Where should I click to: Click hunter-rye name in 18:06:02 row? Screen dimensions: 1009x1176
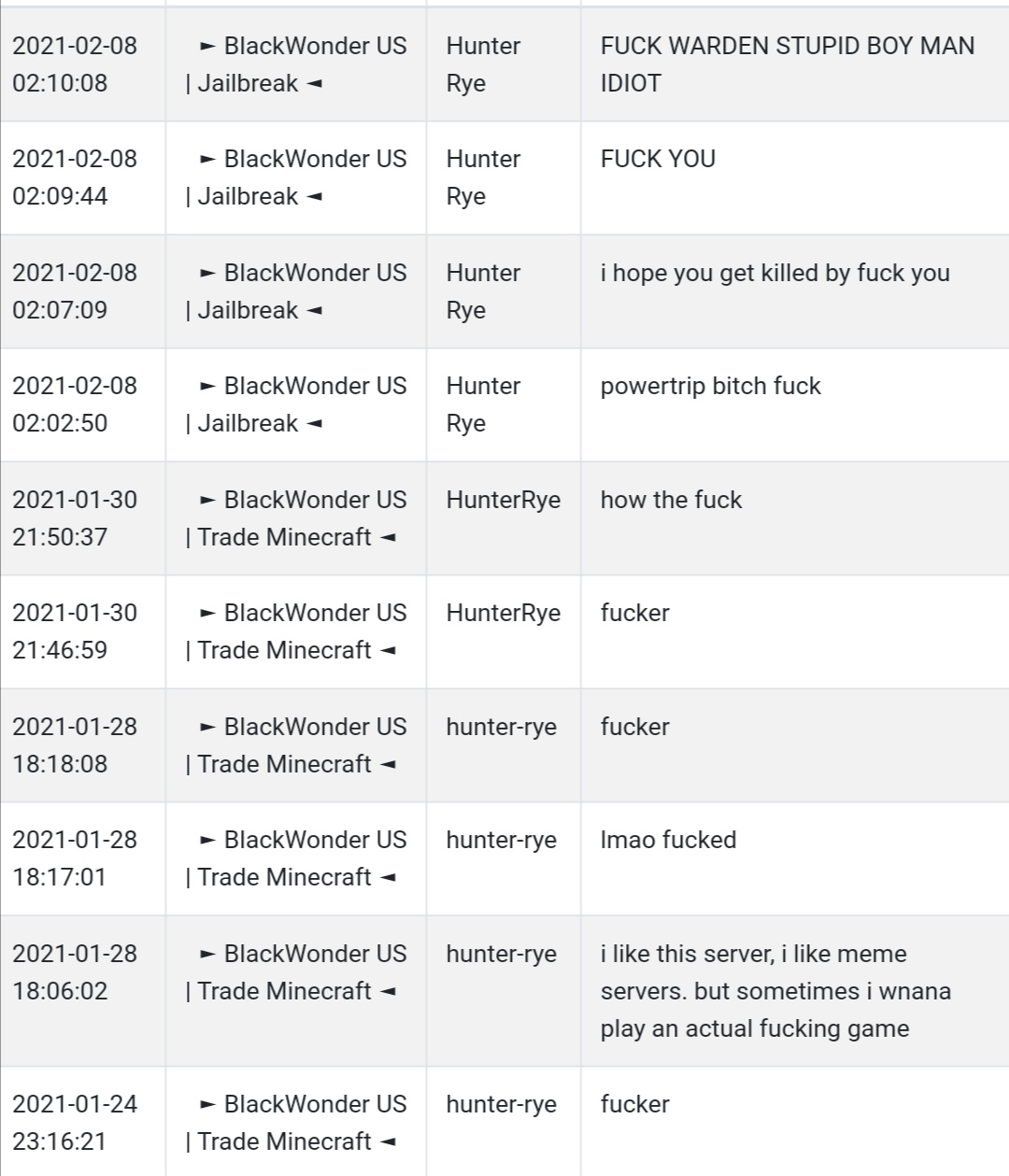point(502,954)
